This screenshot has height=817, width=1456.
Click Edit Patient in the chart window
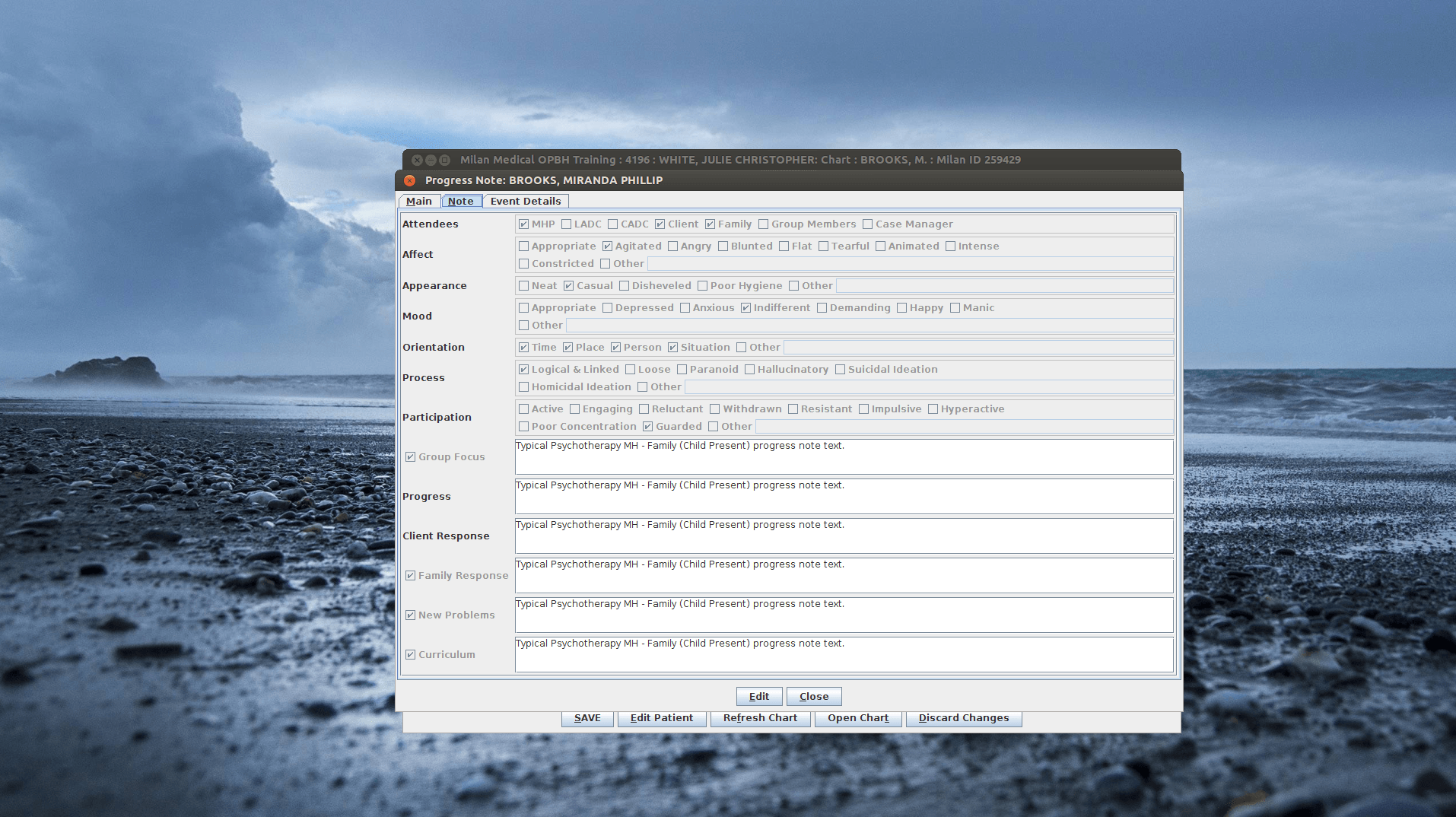point(662,718)
